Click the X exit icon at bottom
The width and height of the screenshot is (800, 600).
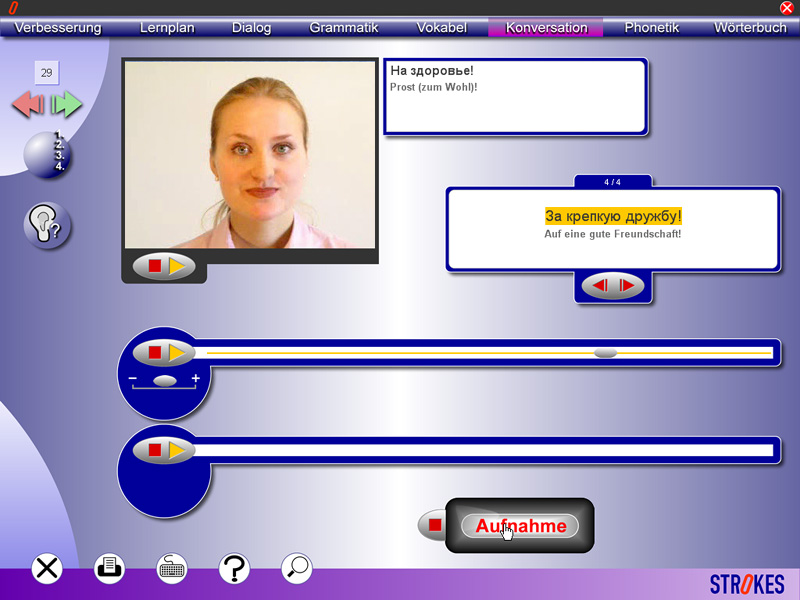point(47,568)
